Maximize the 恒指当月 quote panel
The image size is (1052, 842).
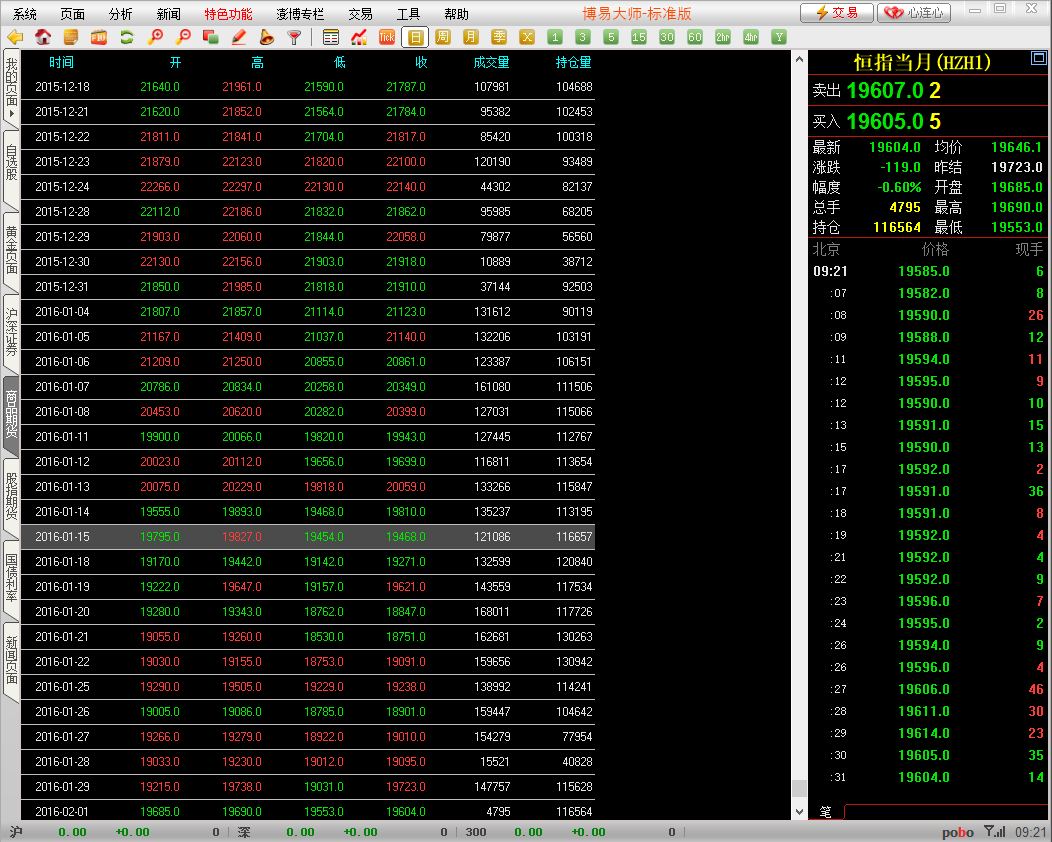click(x=1038, y=59)
